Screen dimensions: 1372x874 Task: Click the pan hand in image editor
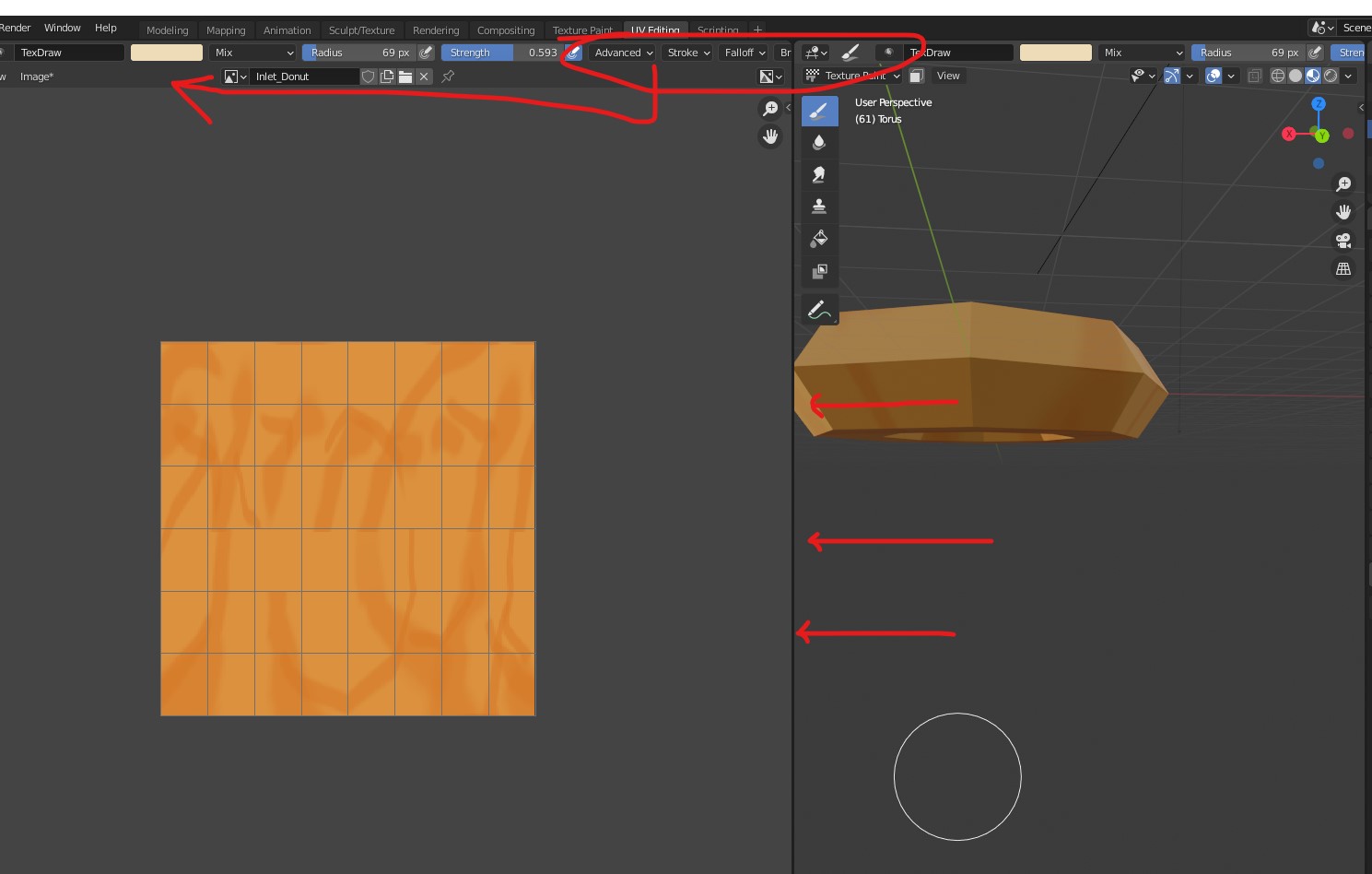pos(770,136)
